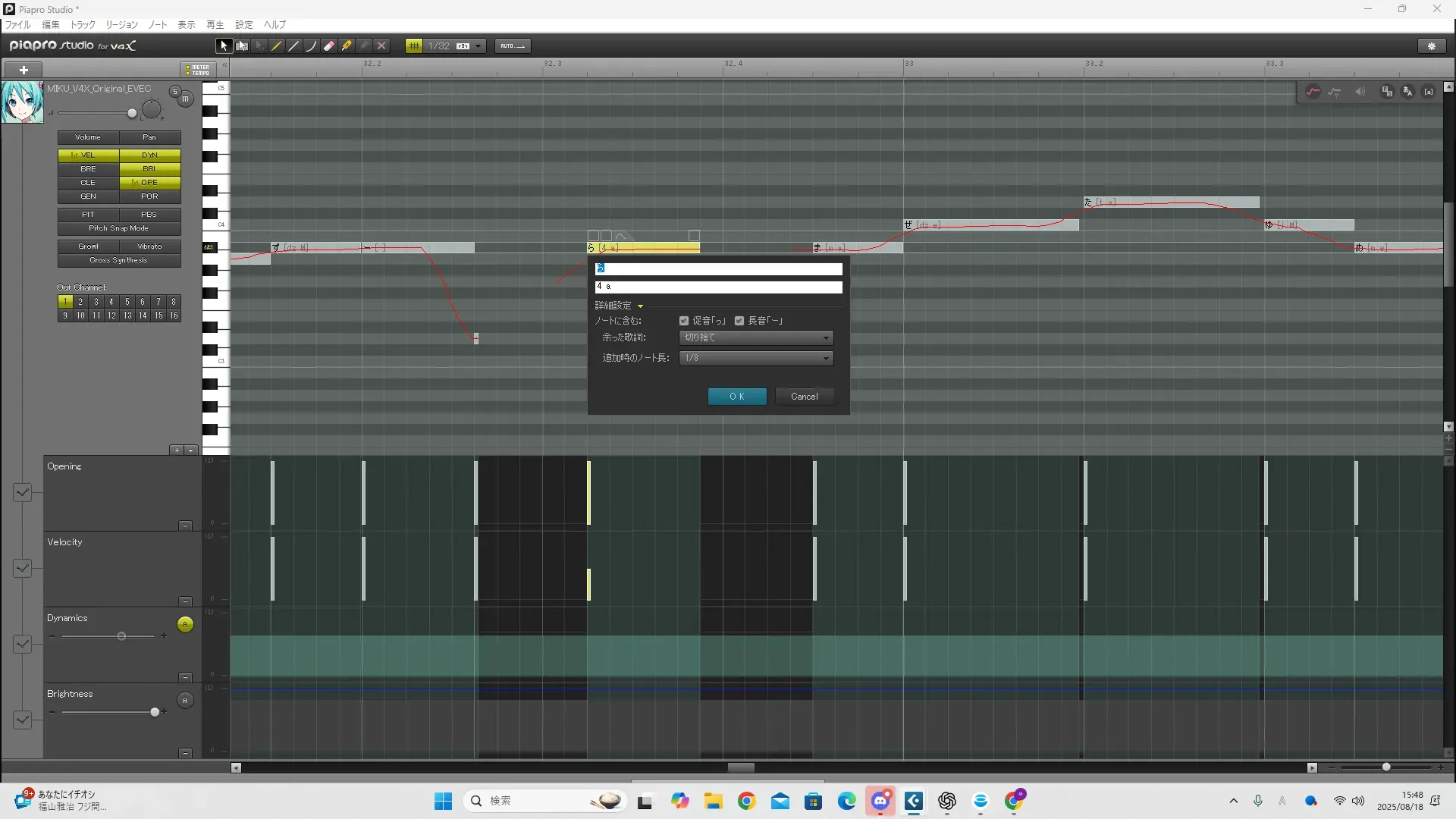Select the Line draw tool
Viewport: 1456px width, 819px height.
(x=294, y=46)
